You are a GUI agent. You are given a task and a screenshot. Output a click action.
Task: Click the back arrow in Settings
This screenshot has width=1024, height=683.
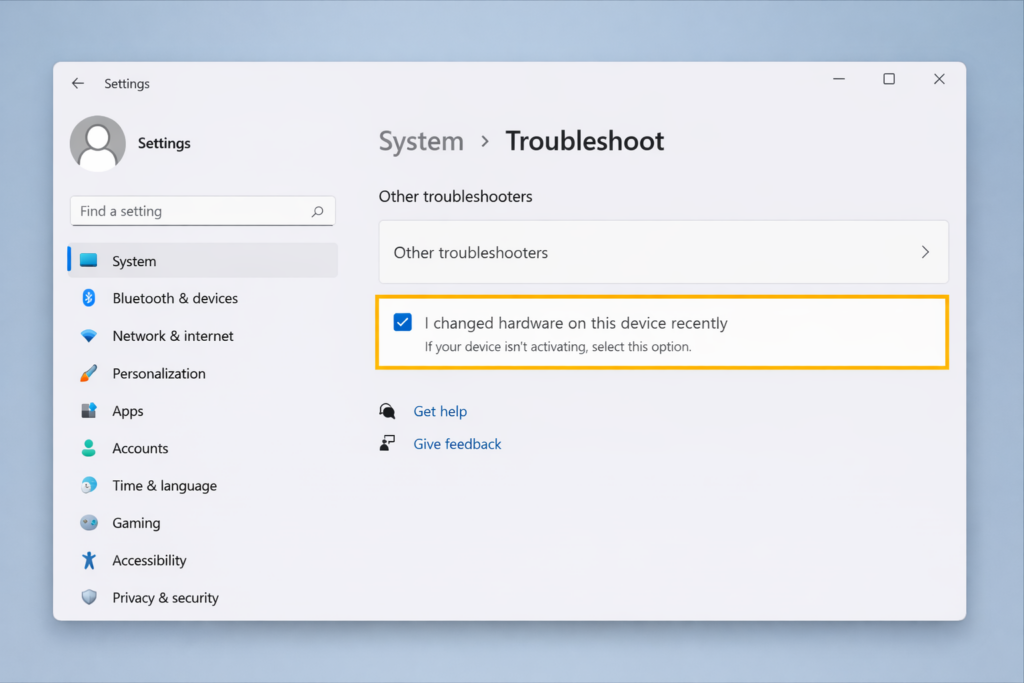click(78, 83)
